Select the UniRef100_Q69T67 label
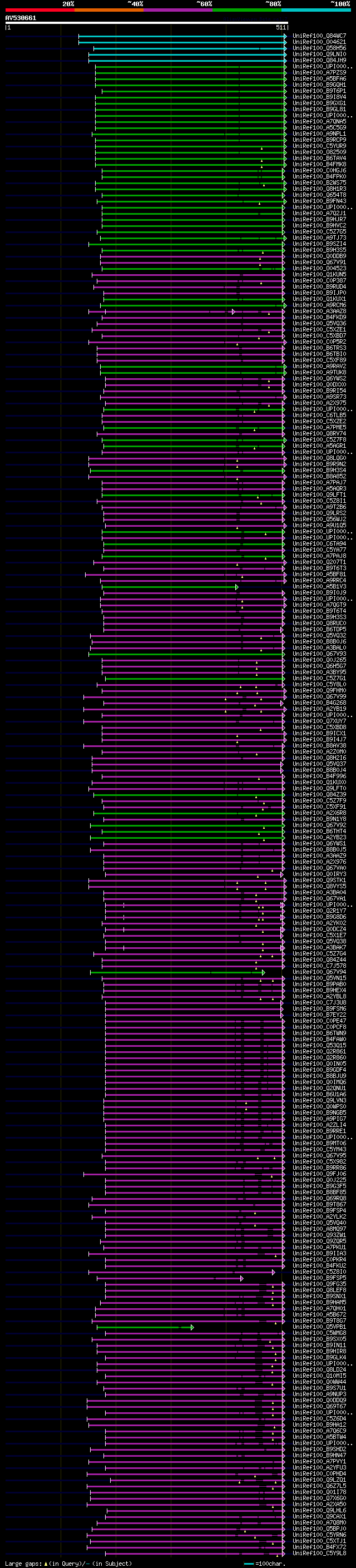 pyautogui.click(x=319, y=1406)
